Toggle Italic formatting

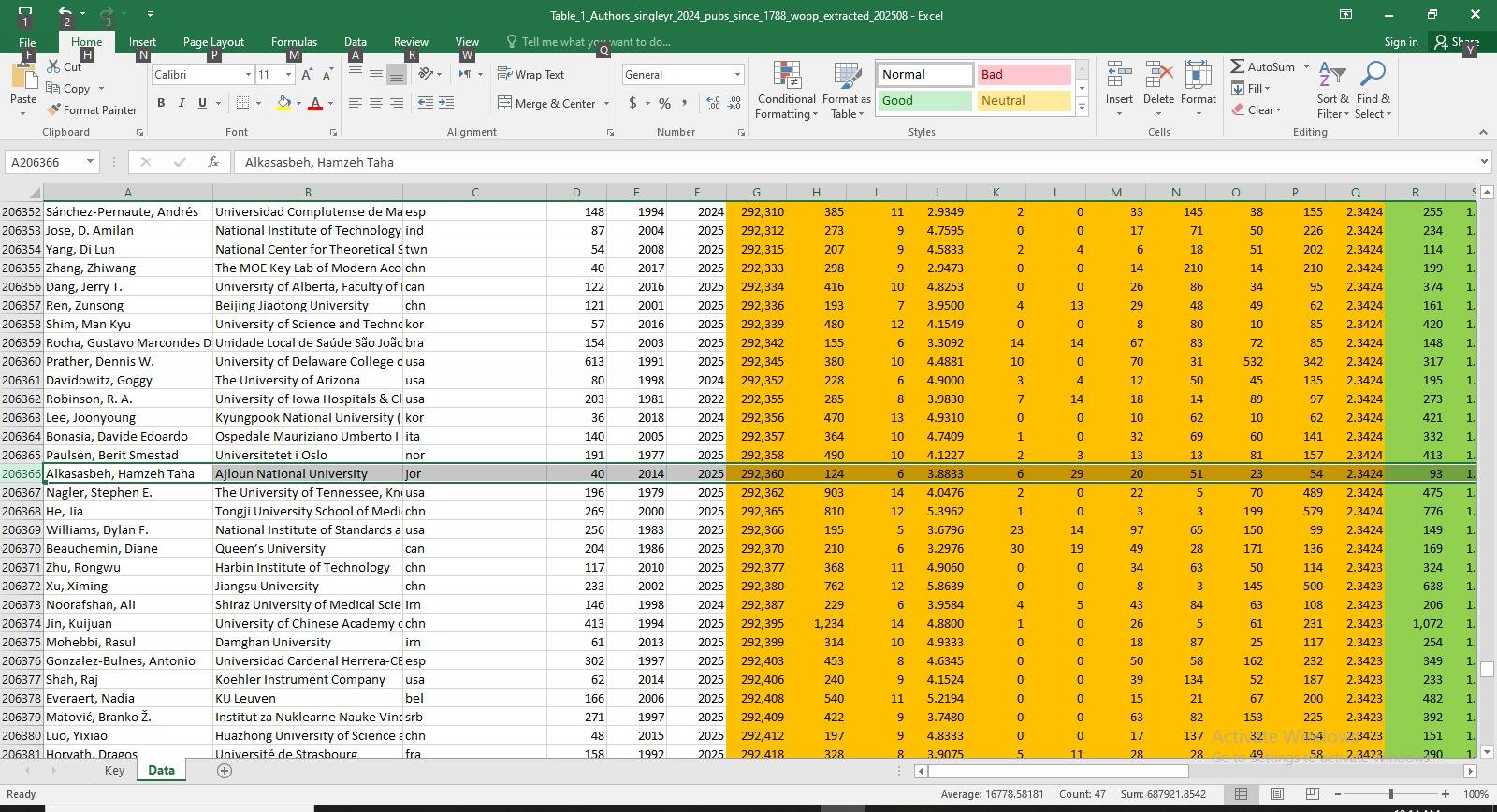point(182,103)
